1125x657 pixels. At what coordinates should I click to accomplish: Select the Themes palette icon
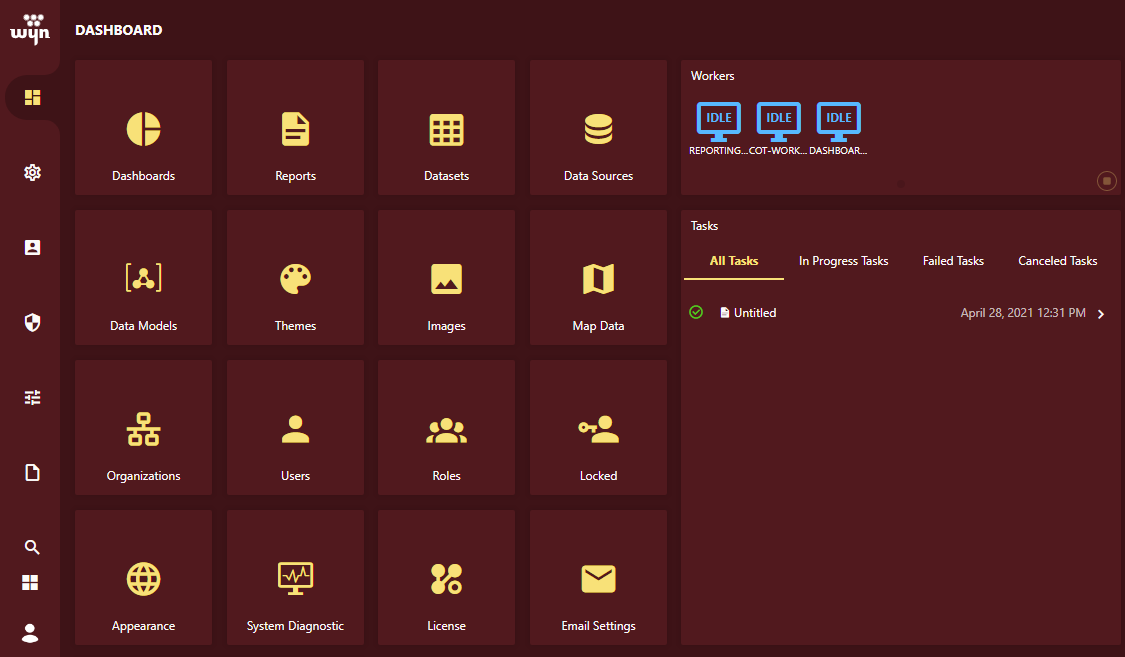coord(295,277)
